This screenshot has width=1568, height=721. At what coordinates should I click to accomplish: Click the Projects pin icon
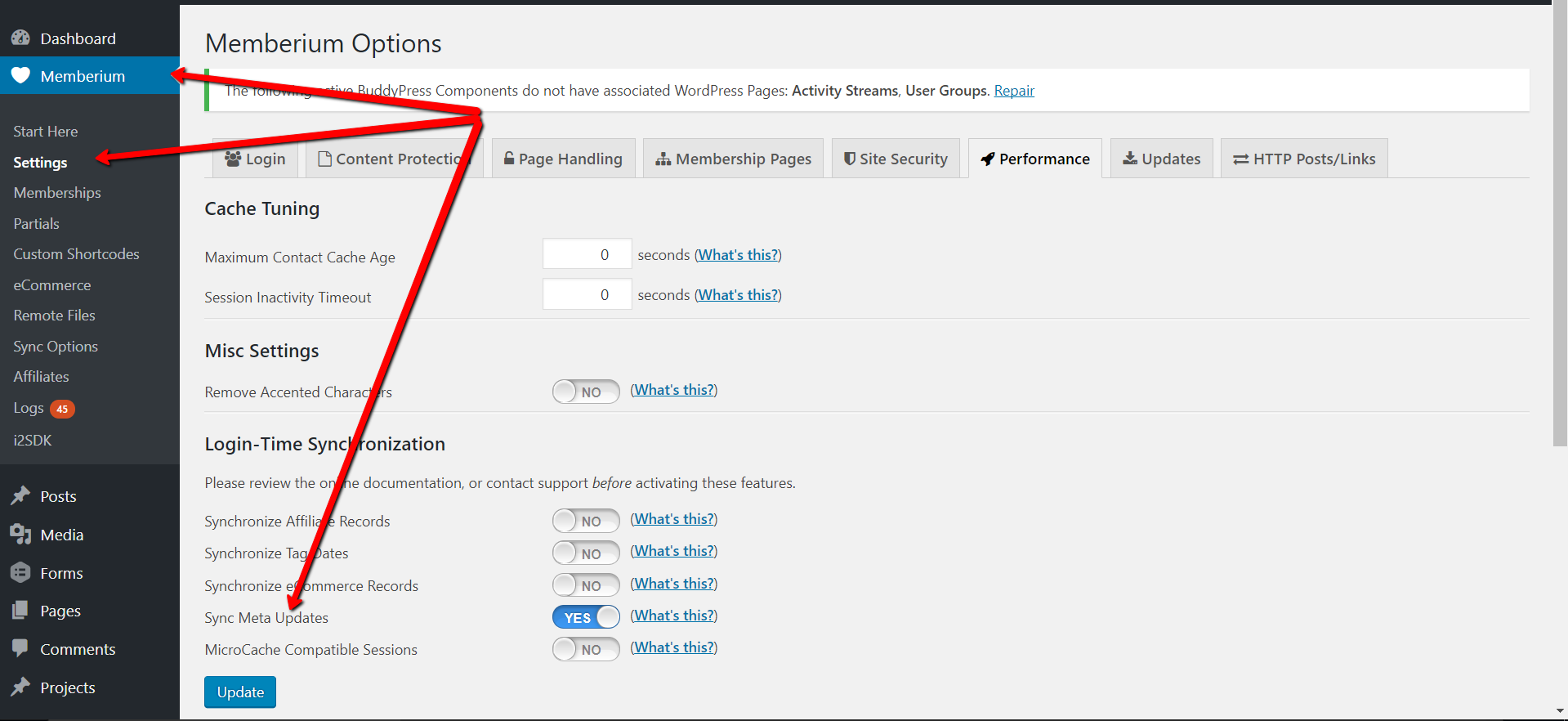(20, 687)
